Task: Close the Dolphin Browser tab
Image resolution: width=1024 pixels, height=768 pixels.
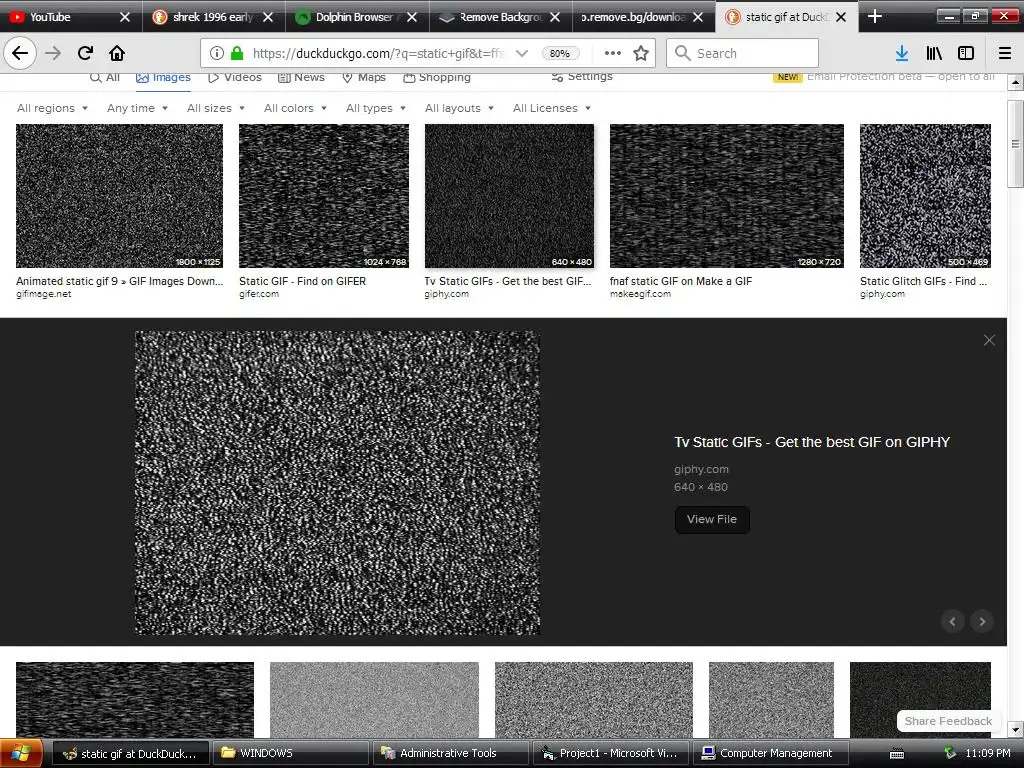Action: click(x=411, y=17)
